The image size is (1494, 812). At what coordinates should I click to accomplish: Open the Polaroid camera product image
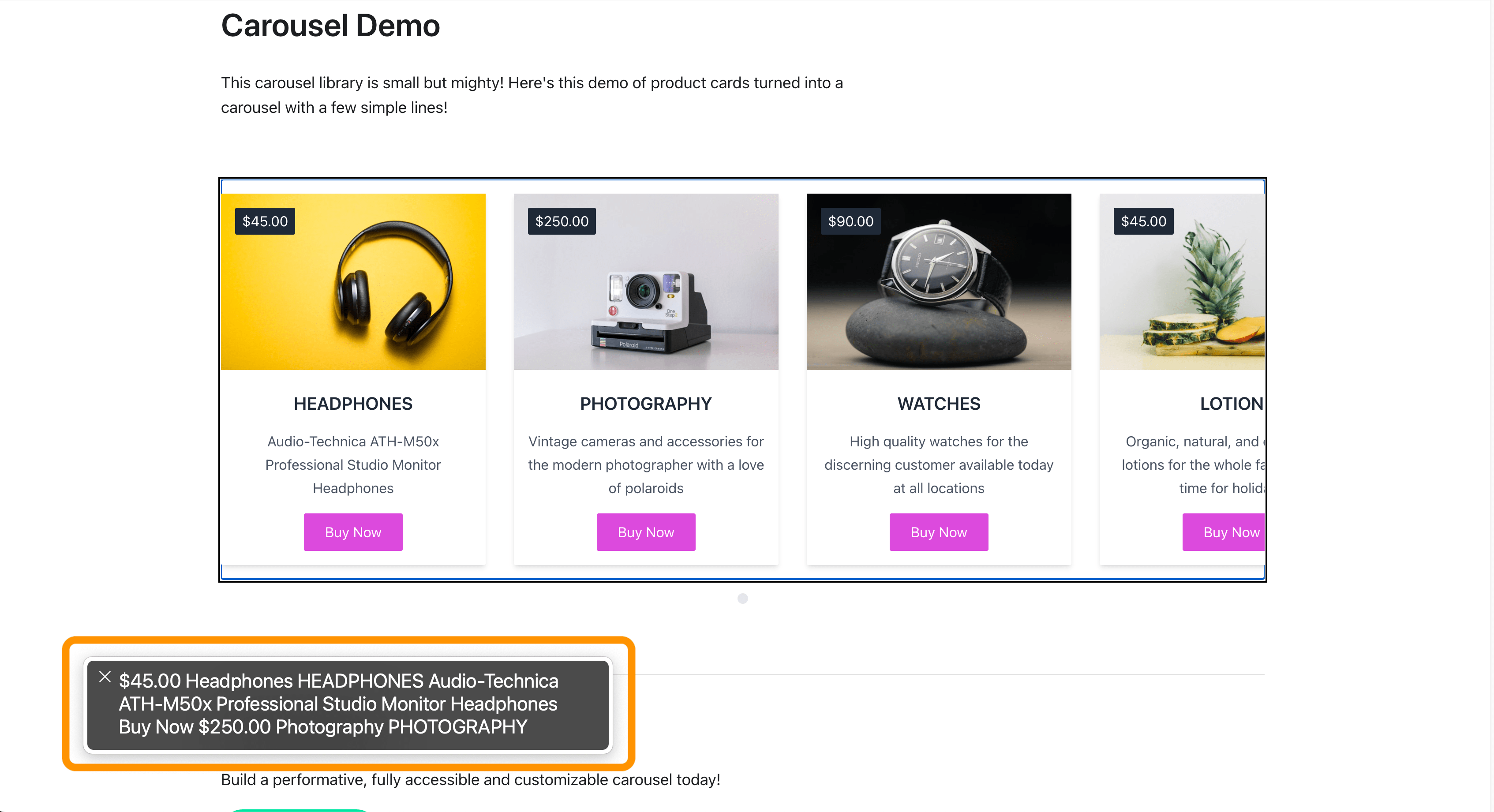[x=645, y=290]
